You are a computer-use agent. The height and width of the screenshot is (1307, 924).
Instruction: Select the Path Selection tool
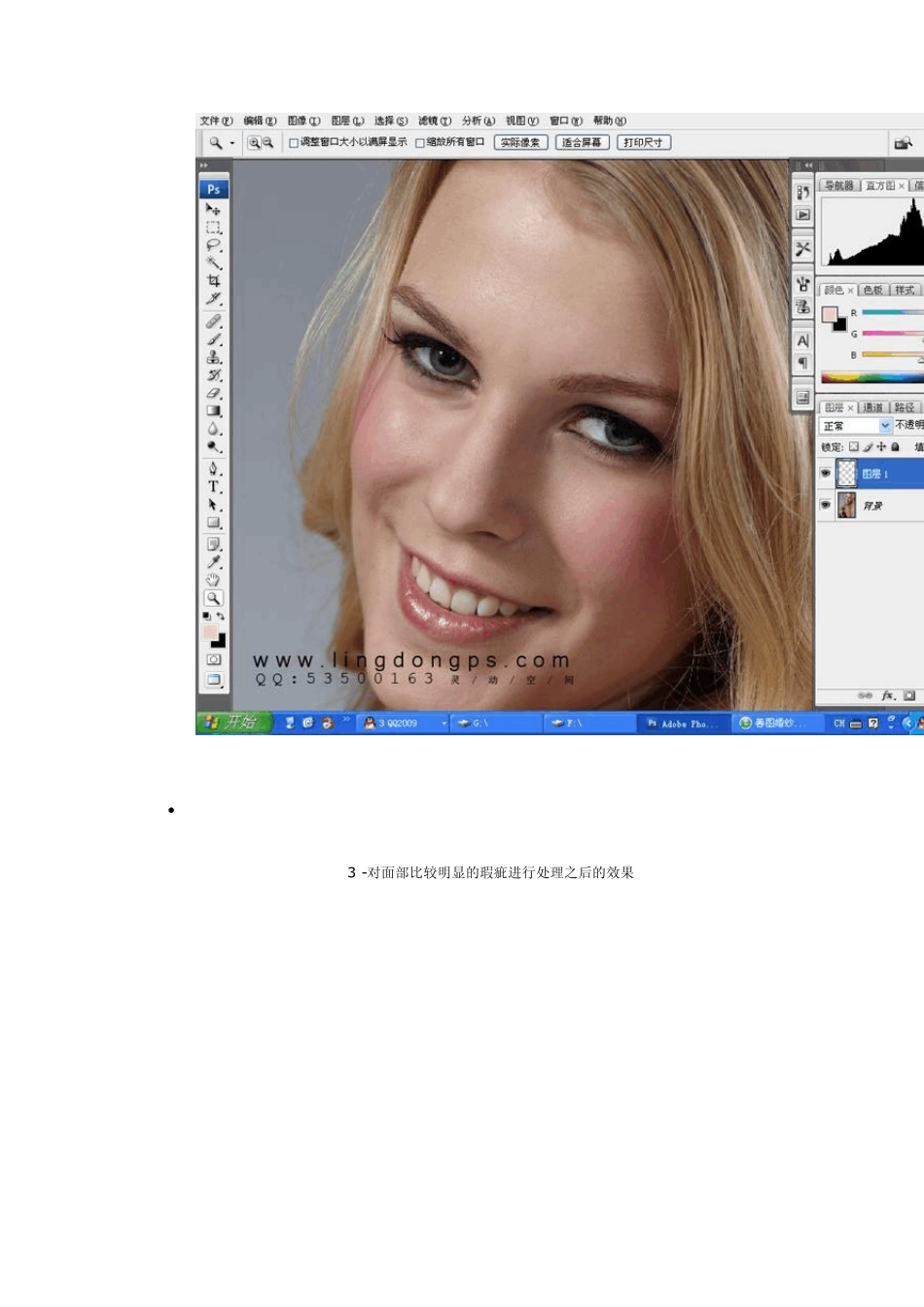pyautogui.click(x=213, y=505)
